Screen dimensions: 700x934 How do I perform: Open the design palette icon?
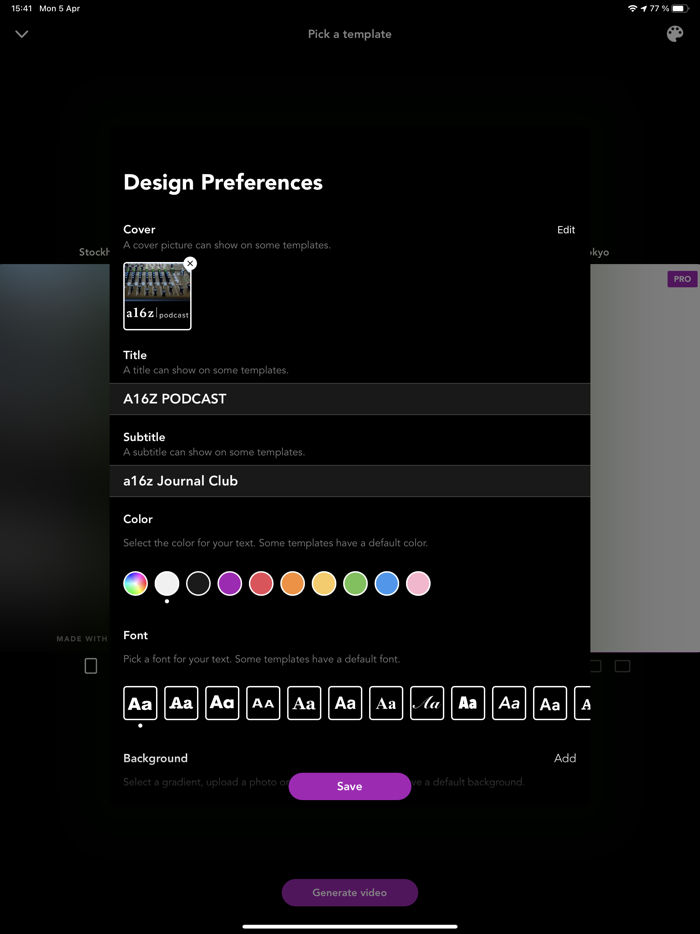click(x=674, y=34)
